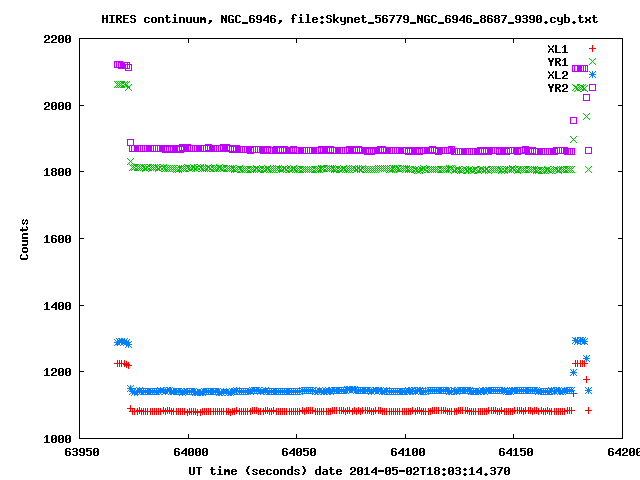The image size is (640, 480).
Task: Click the XL2 legend label
Action: click(558, 75)
